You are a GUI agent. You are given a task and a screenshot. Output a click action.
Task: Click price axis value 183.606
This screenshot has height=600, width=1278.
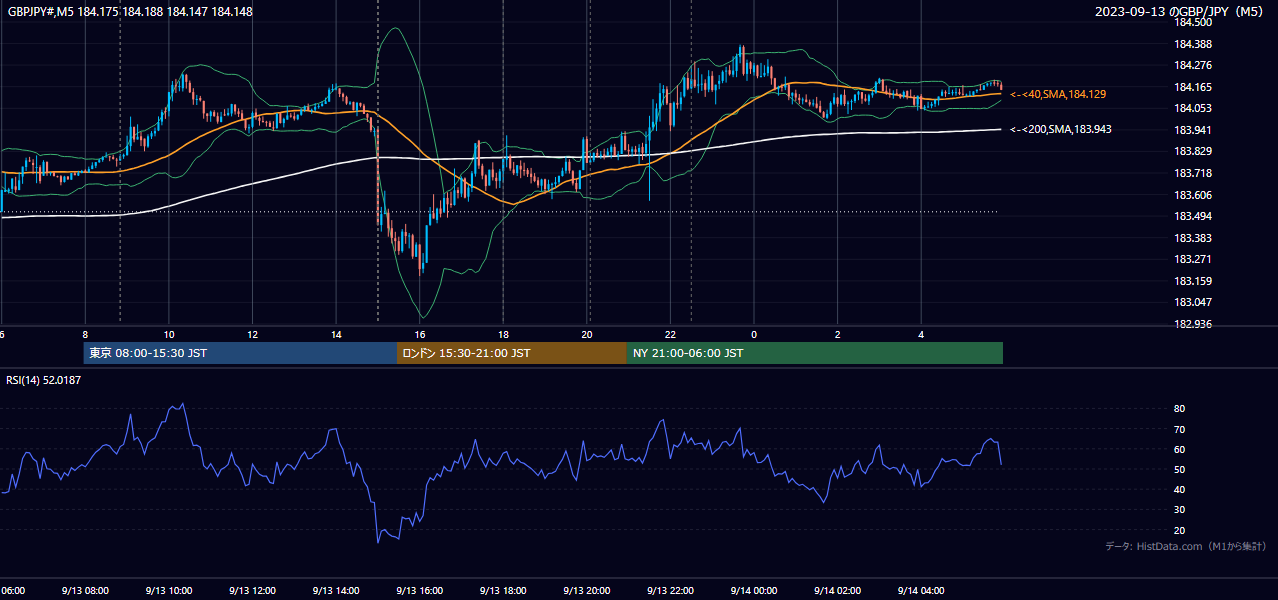[1193, 195]
